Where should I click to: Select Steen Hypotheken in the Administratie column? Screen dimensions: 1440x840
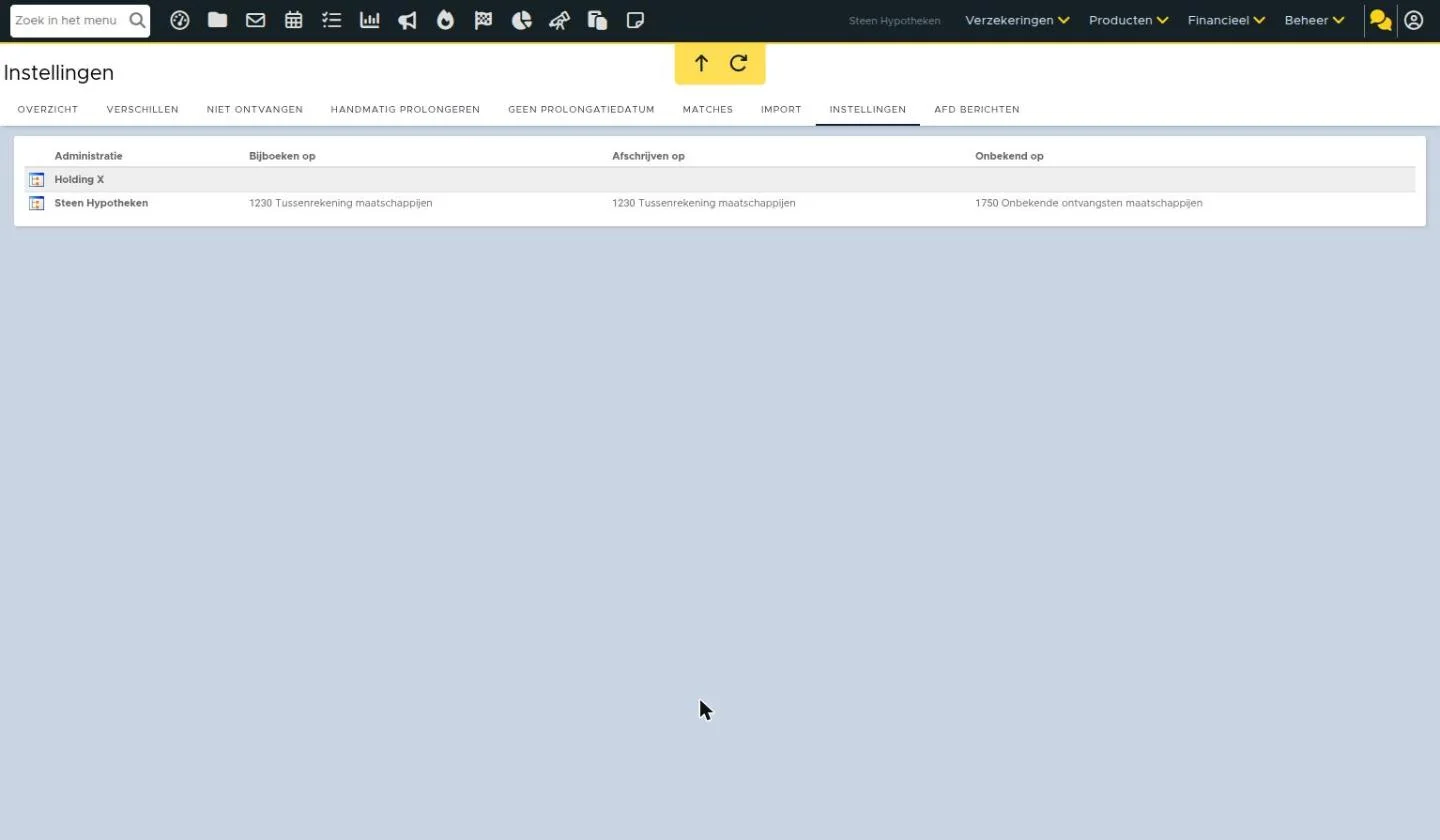point(101,203)
